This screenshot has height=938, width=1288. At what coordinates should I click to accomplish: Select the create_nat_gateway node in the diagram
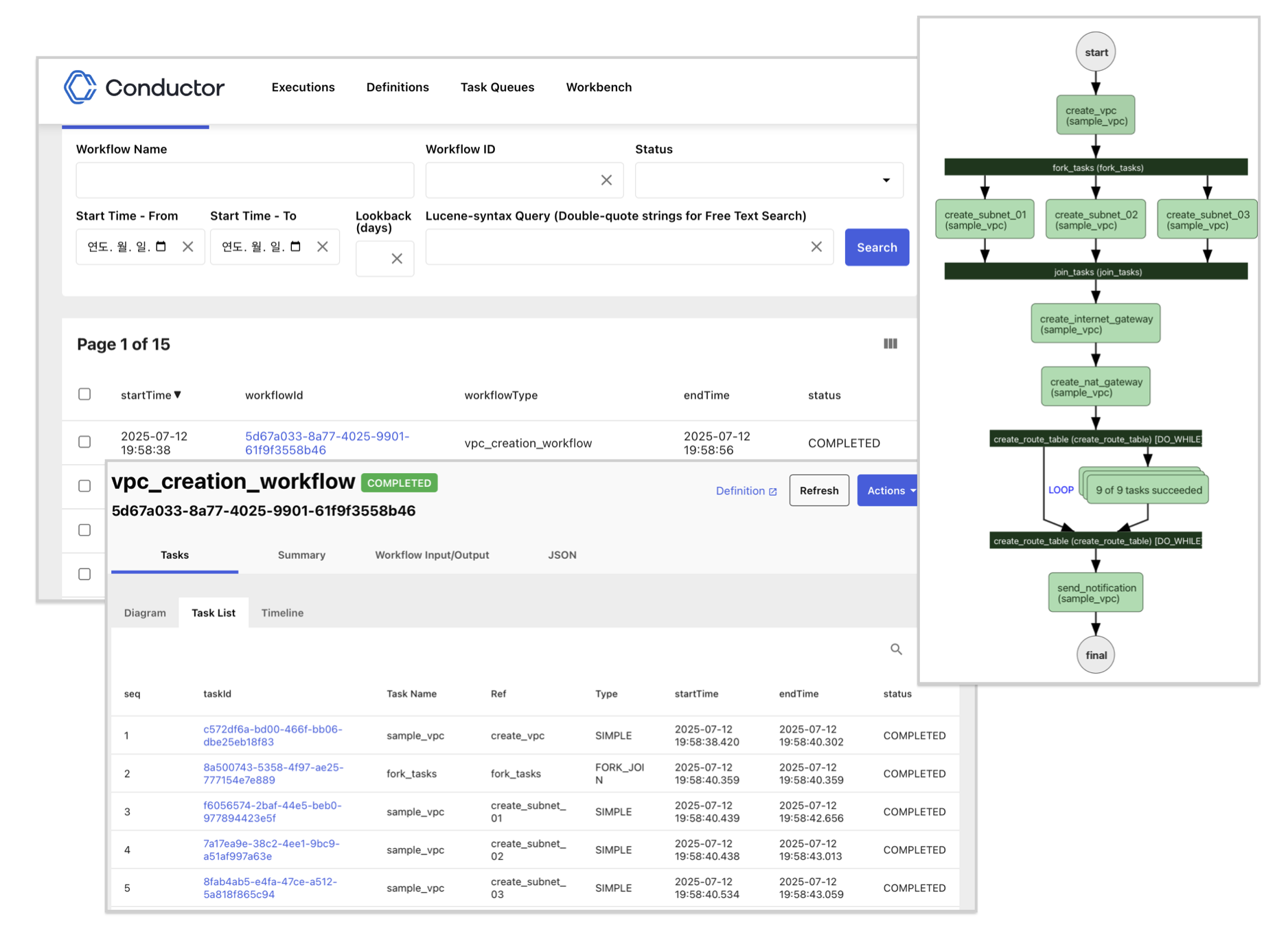(1095, 386)
